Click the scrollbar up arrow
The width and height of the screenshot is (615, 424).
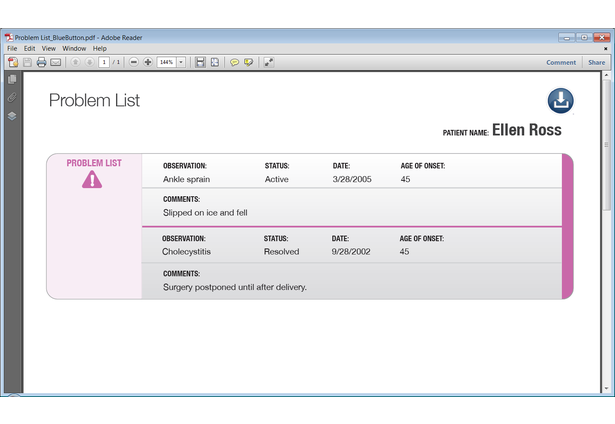(x=606, y=75)
